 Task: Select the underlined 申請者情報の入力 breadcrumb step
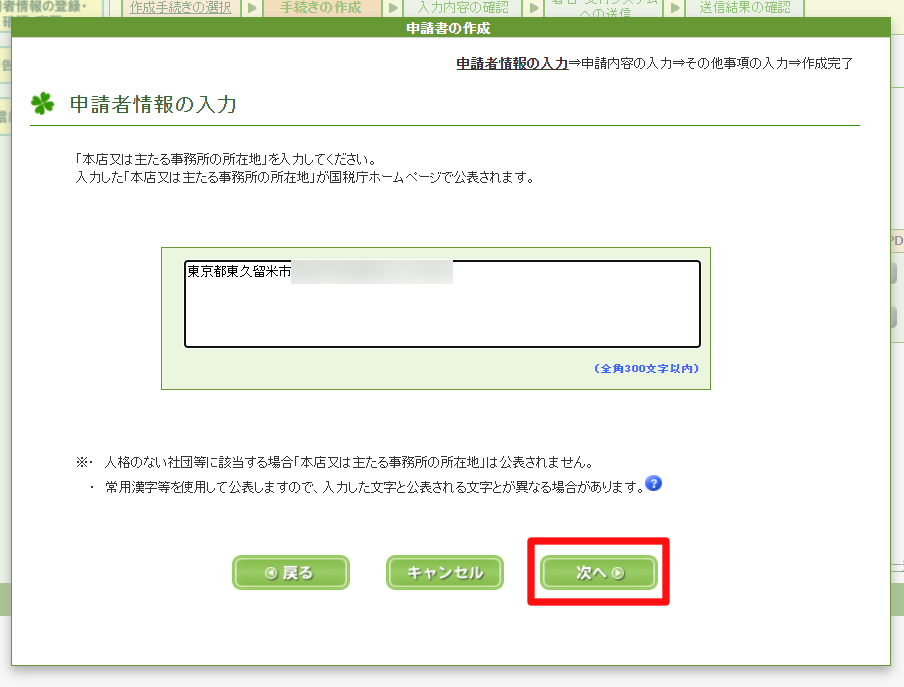point(512,63)
